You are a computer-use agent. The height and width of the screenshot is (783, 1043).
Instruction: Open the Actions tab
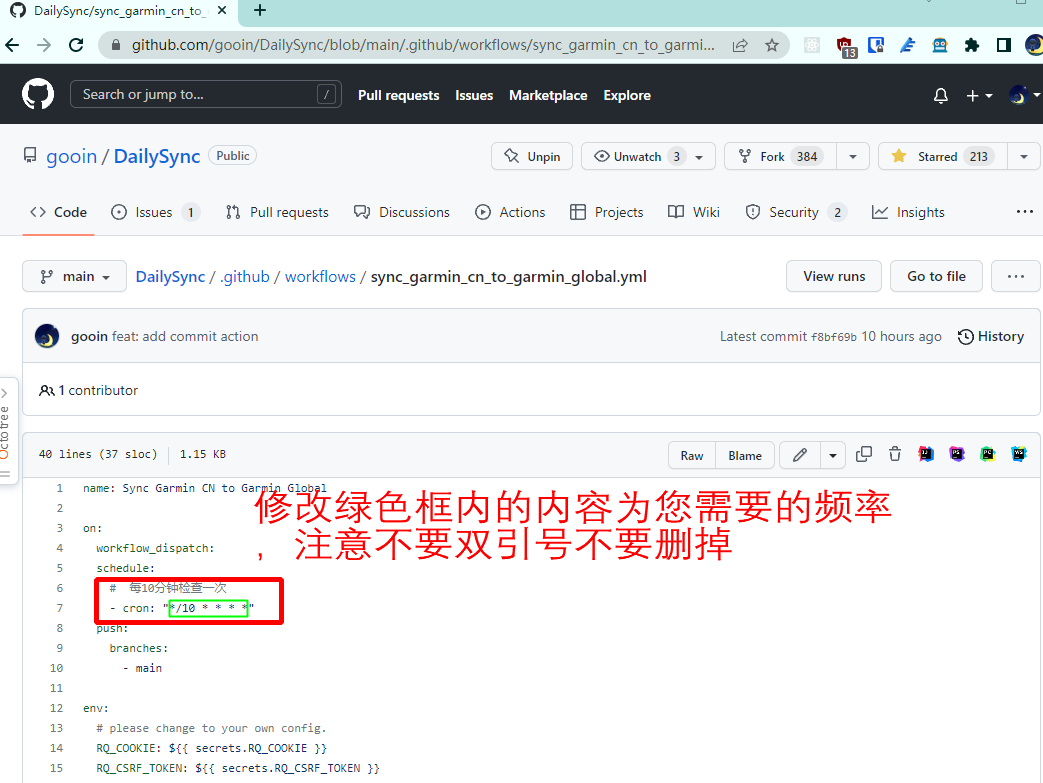click(x=510, y=212)
